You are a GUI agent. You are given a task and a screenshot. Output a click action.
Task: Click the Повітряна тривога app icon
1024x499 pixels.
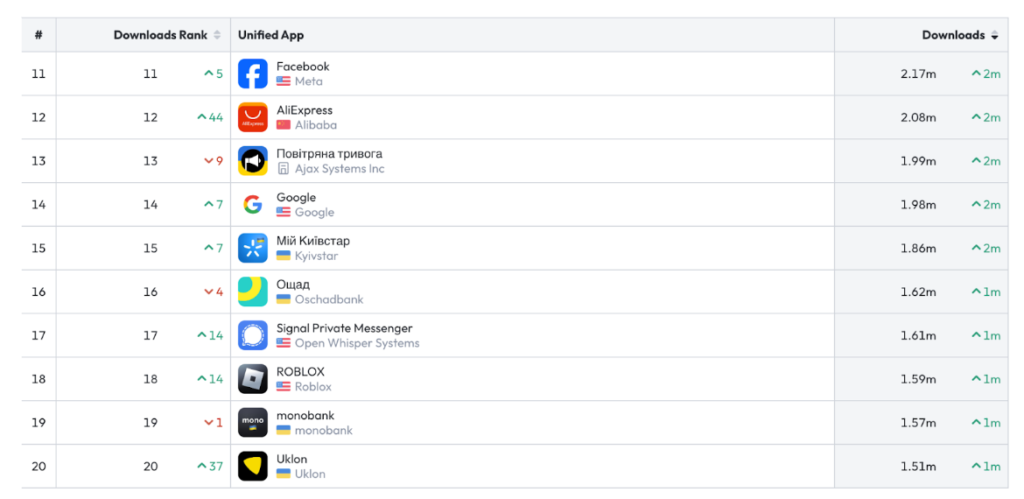coord(253,161)
